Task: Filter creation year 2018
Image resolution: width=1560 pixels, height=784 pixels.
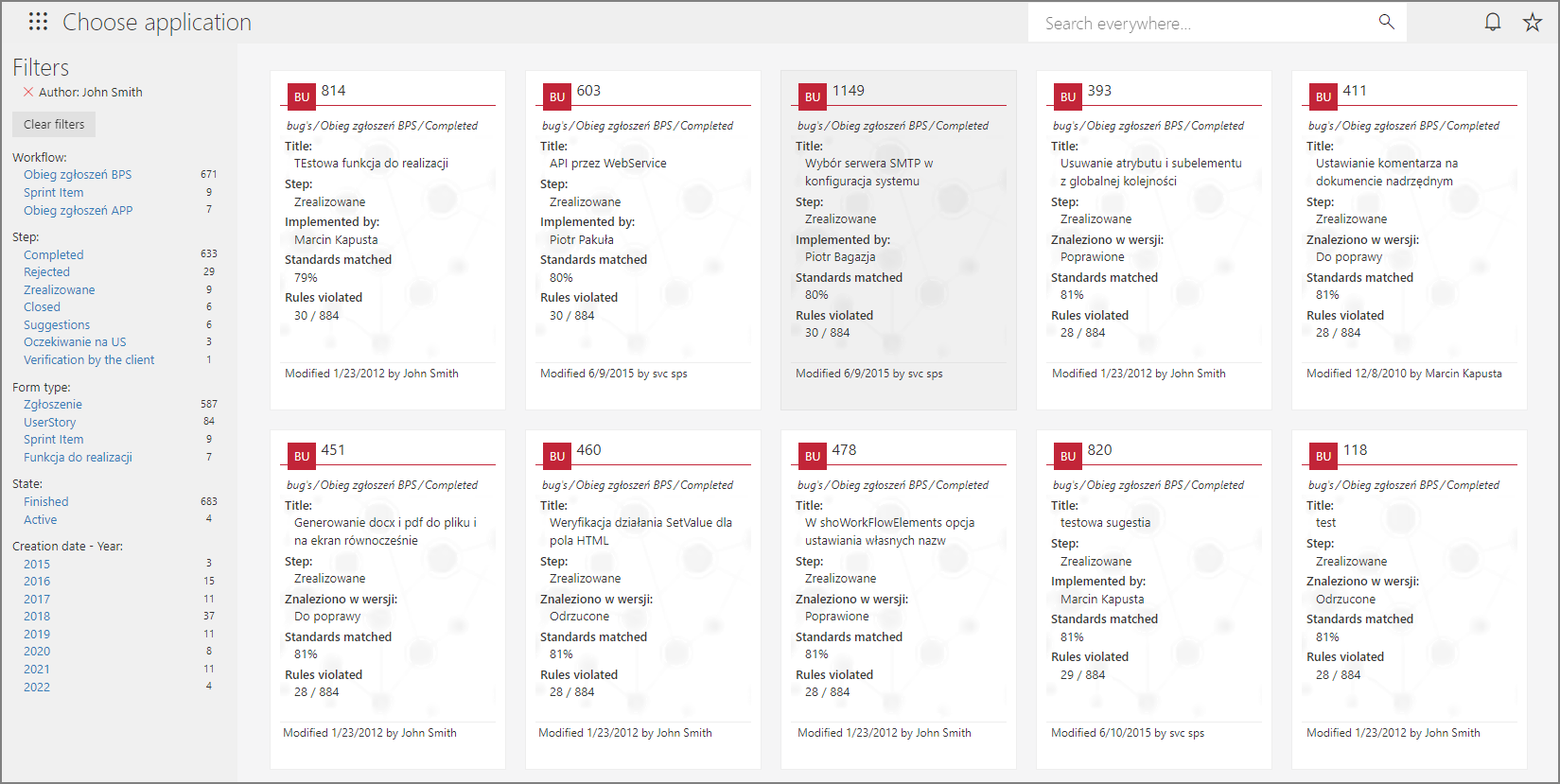Action: (x=37, y=616)
